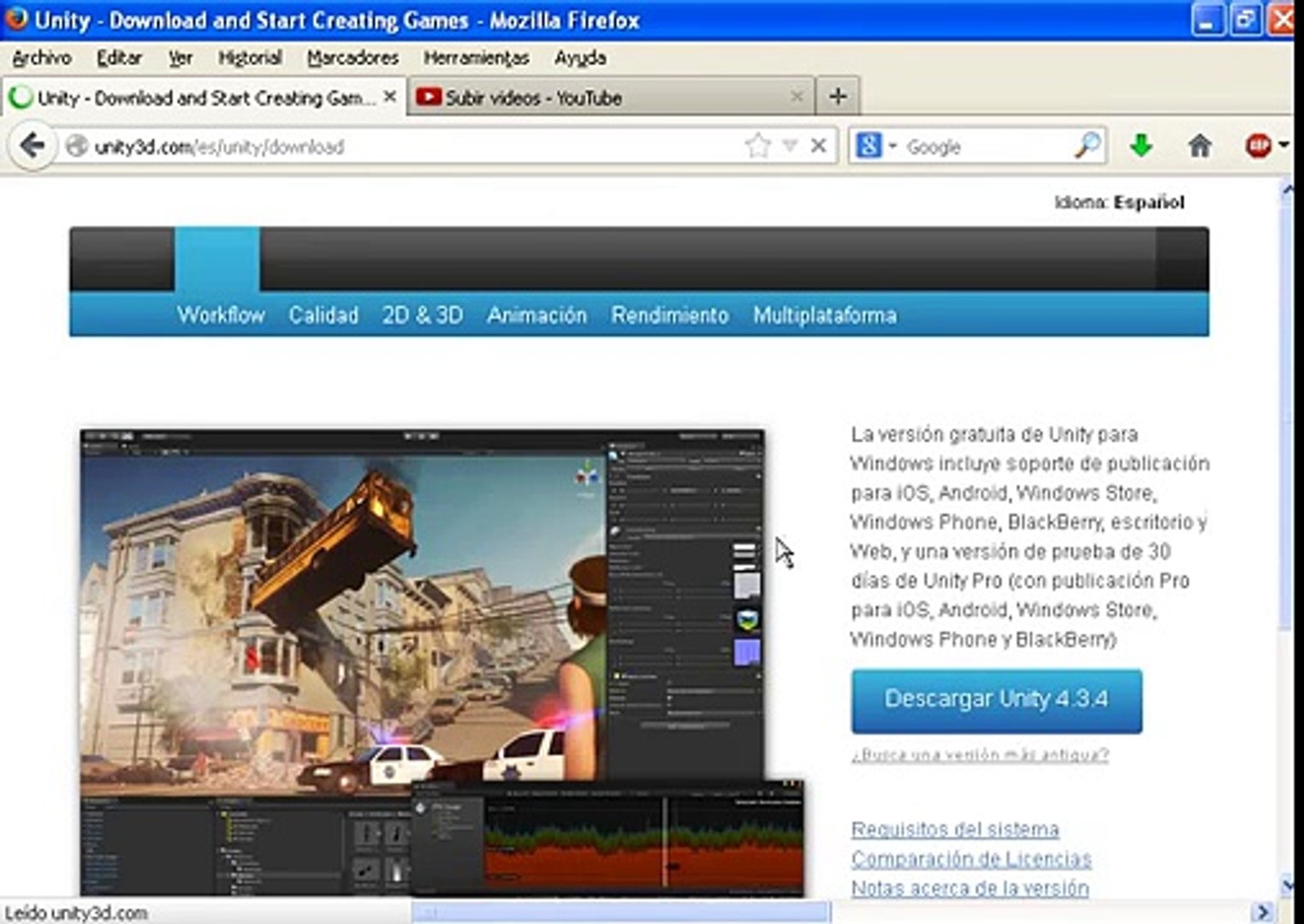Open the downloads green arrow icon
Screen dimensions: 1304x924
click(x=1141, y=146)
